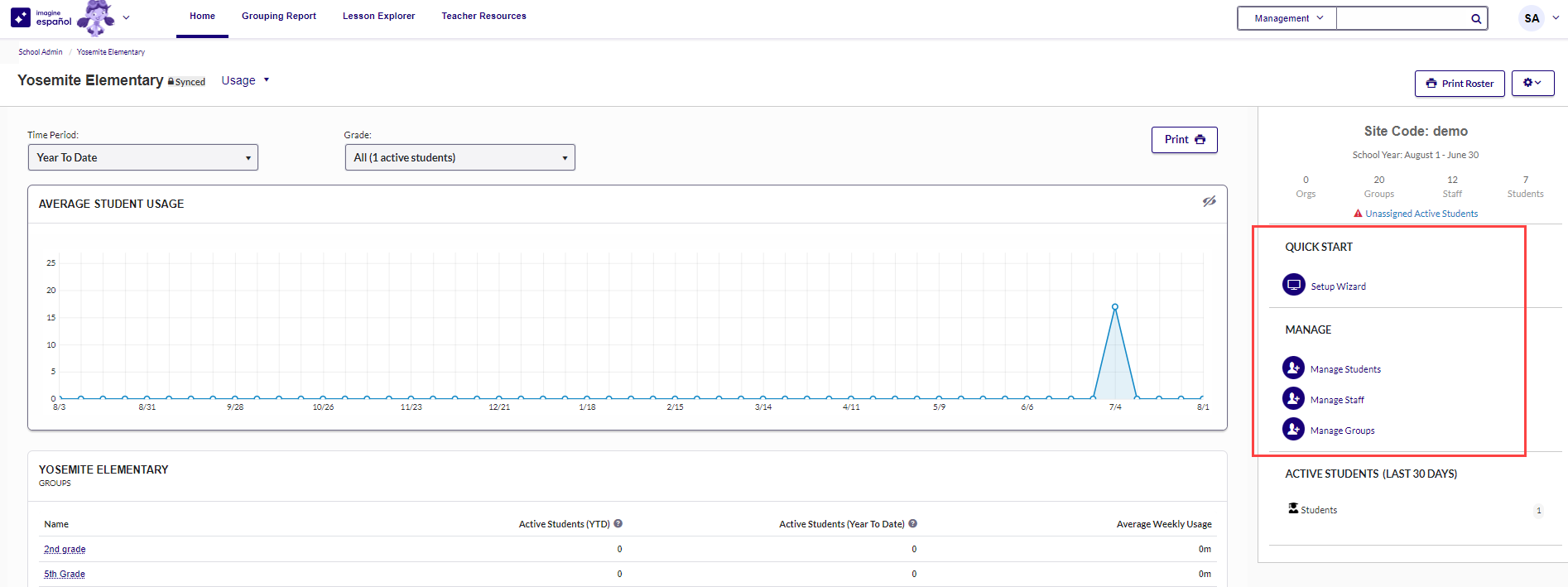Click help icon beside Active Students (Year To Date)

tap(913, 524)
